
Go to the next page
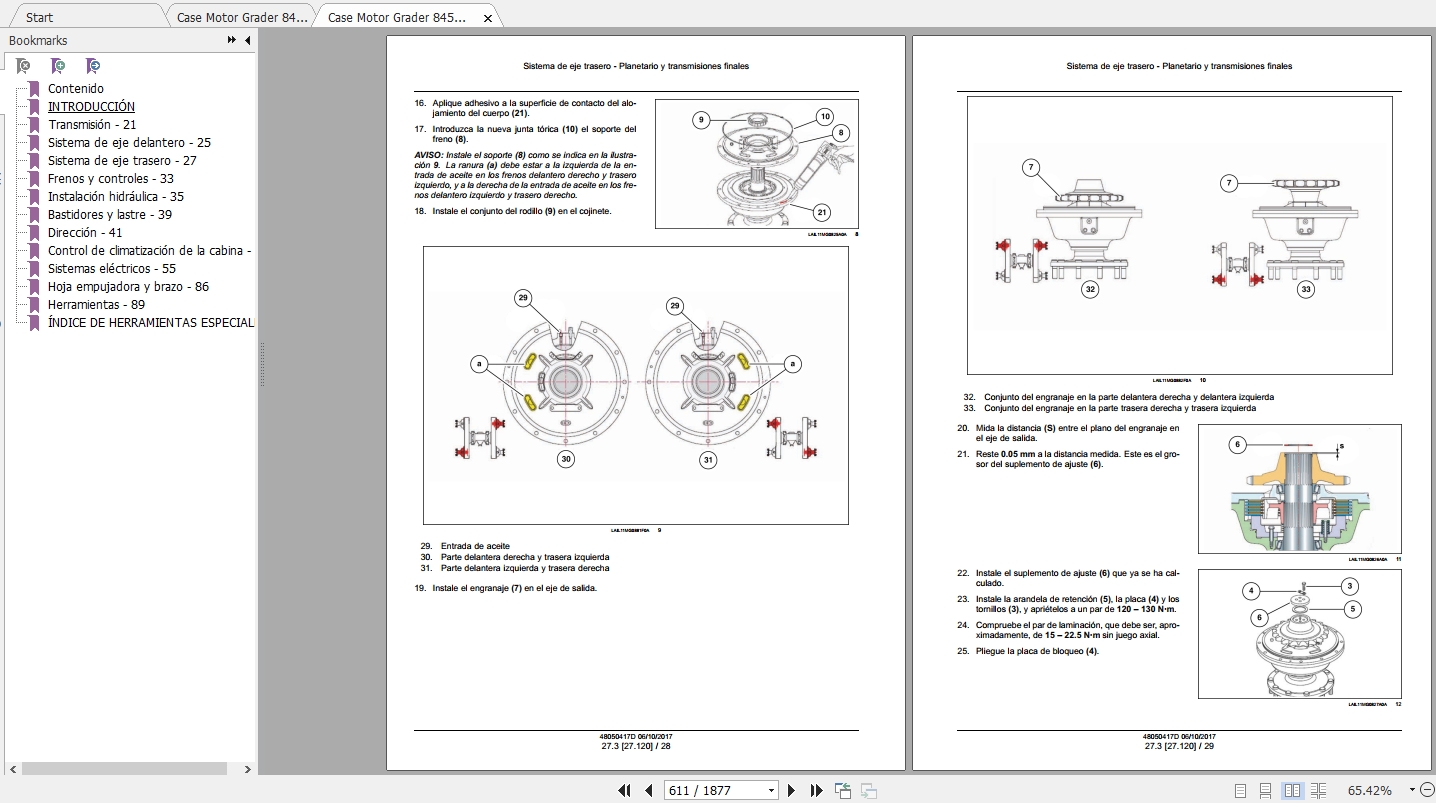pos(792,790)
